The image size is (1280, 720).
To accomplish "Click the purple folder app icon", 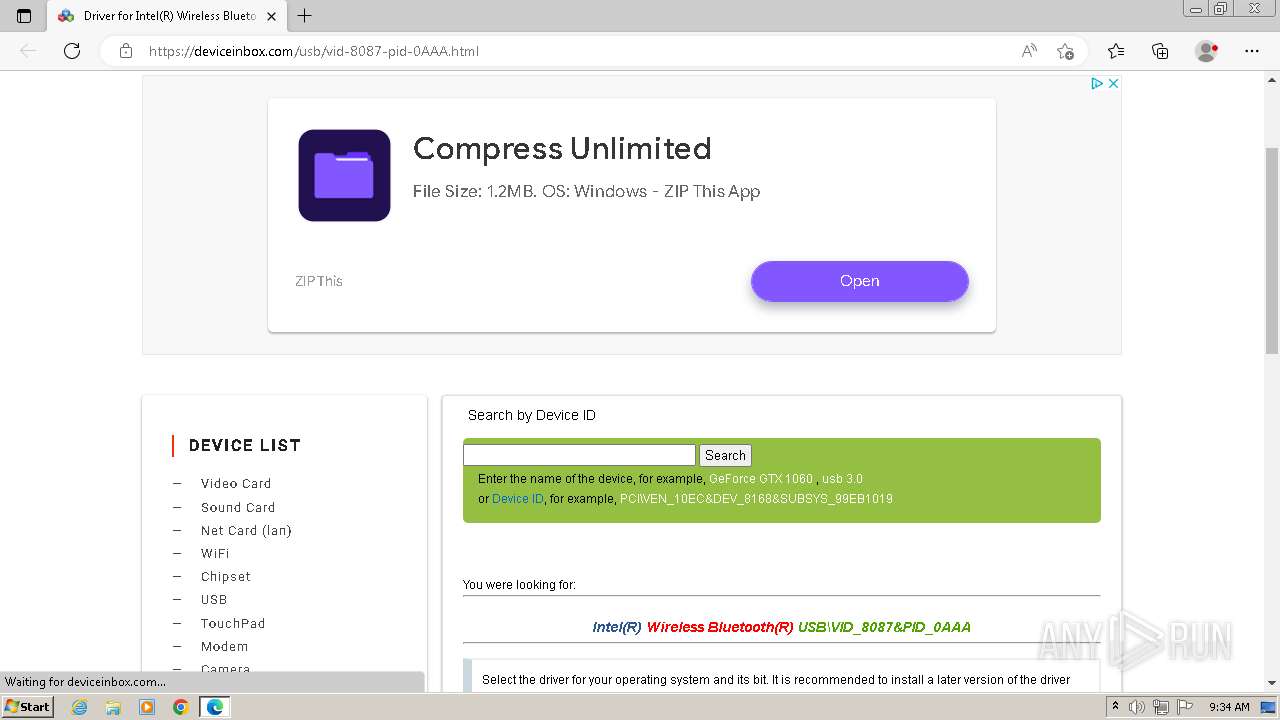I will 344,175.
